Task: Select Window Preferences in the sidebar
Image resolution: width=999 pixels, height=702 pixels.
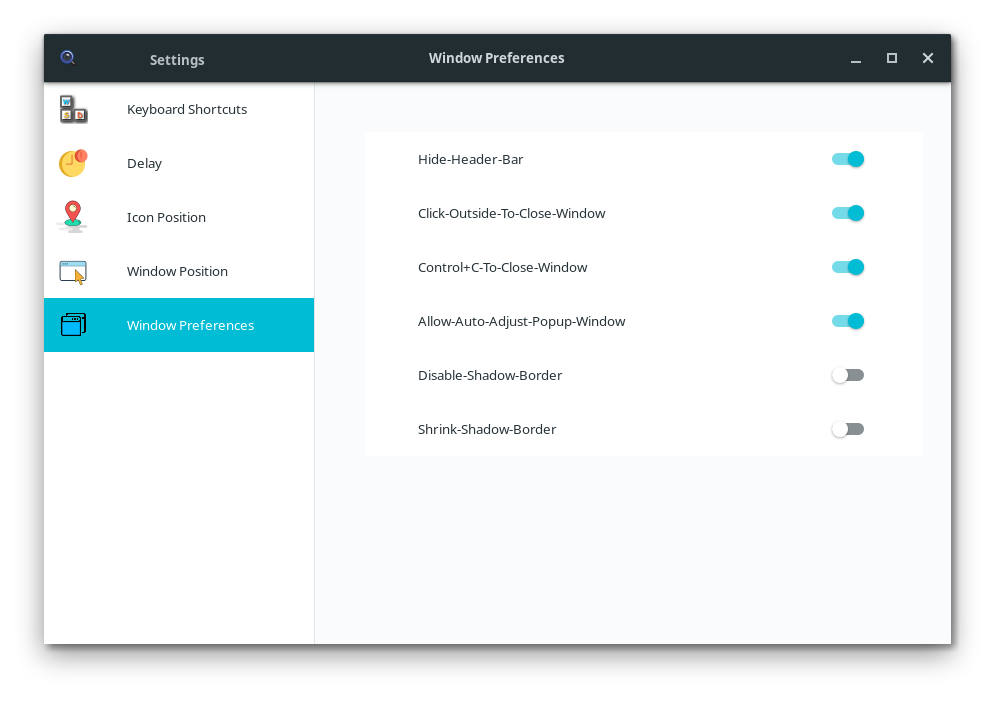Action: point(179,325)
